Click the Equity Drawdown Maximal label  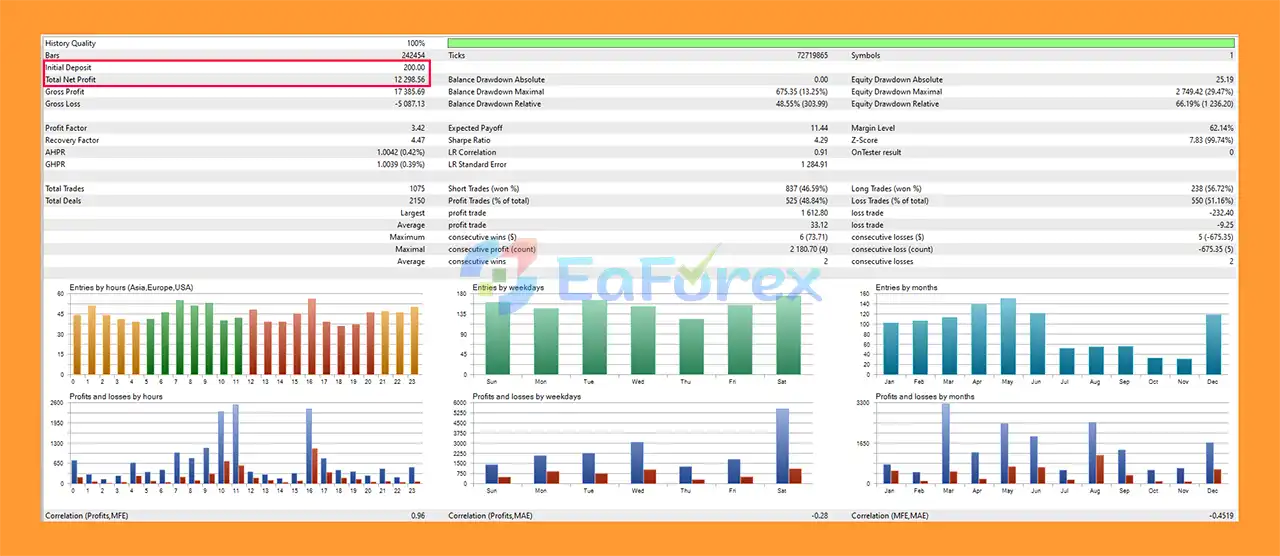pyautogui.click(x=896, y=92)
